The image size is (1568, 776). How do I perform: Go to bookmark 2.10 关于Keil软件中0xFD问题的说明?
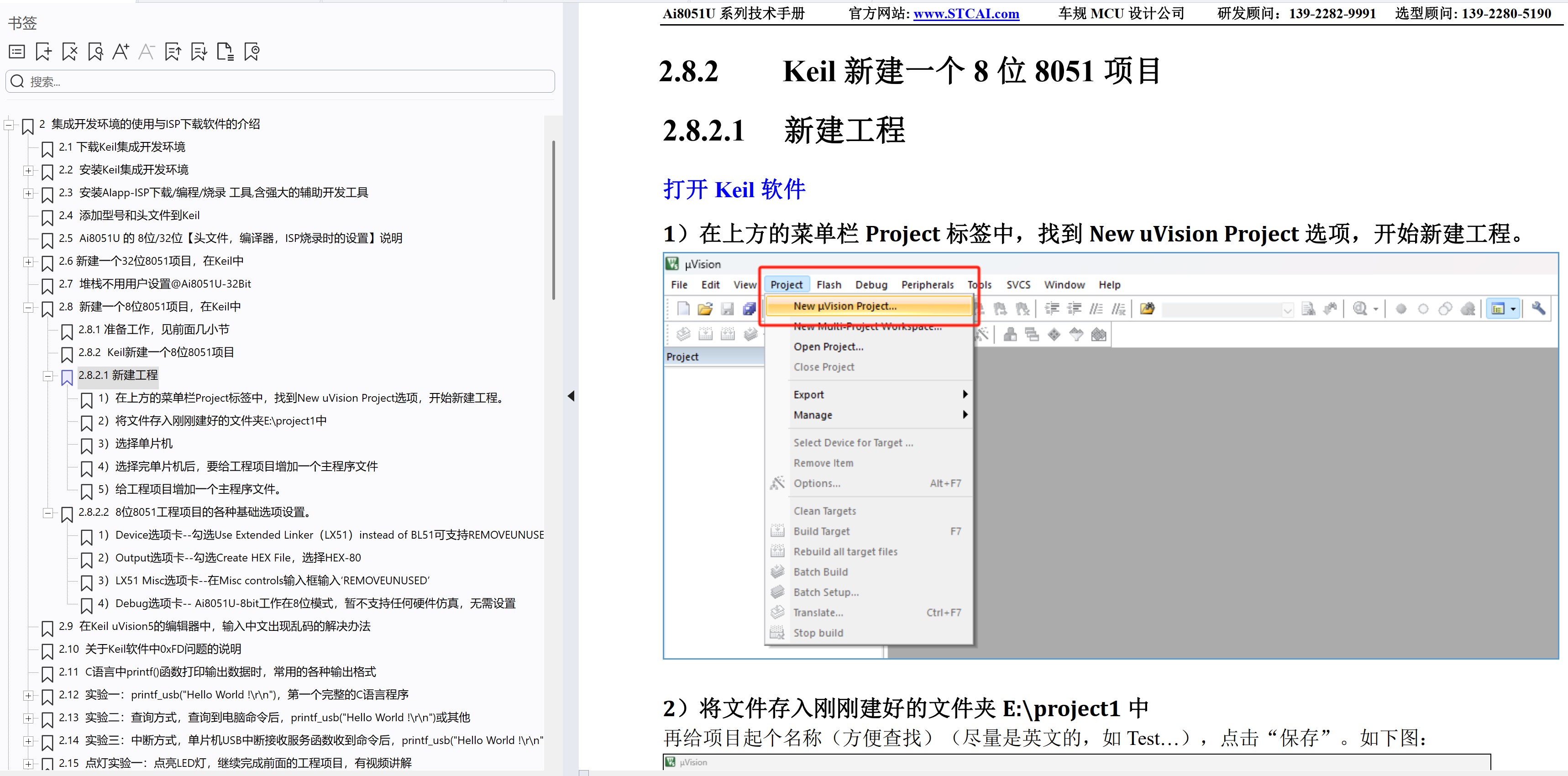[x=150, y=649]
